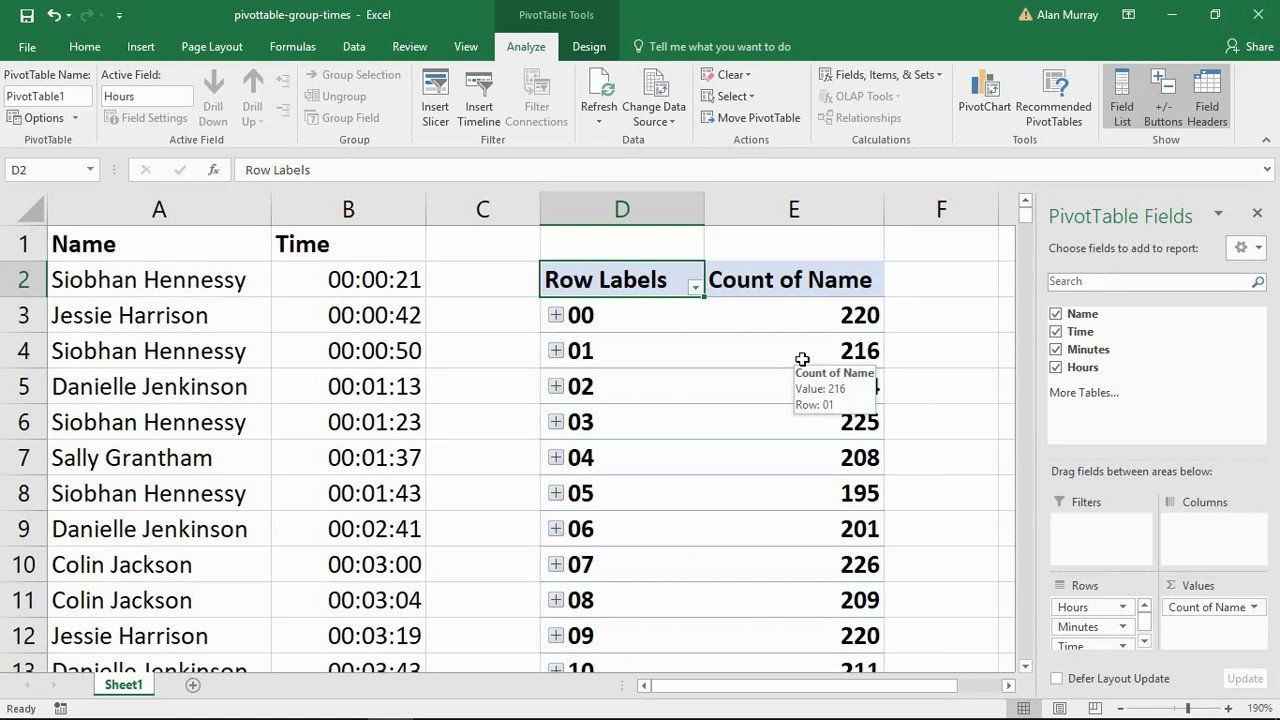The image size is (1280, 720).
Task: Enable Defer Layout Update checkbox
Action: (x=1057, y=679)
